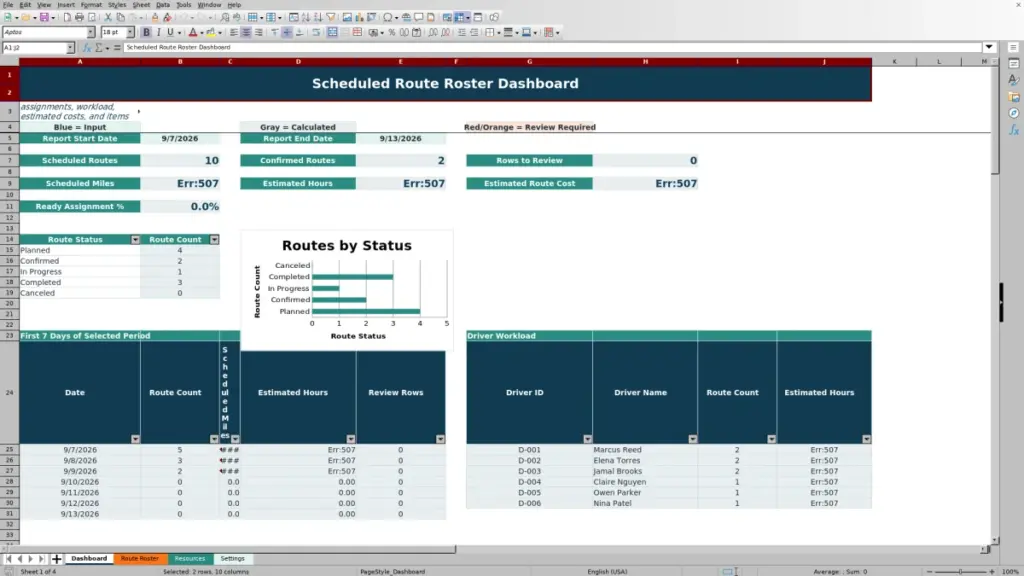This screenshot has height=576, width=1024.
Task: Select column header G
Action: (529, 61)
